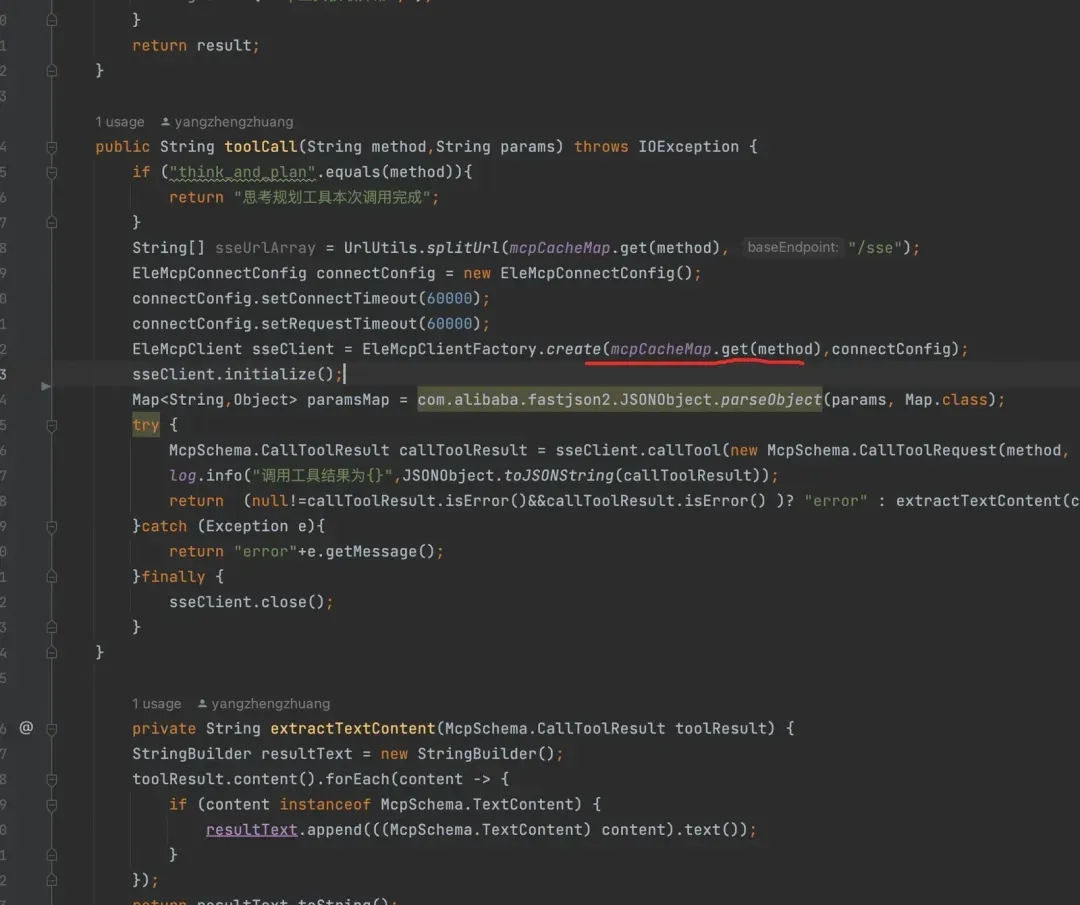Click the "error" string in ternary return
Viewport: 1080px width, 905px height.
835,501
